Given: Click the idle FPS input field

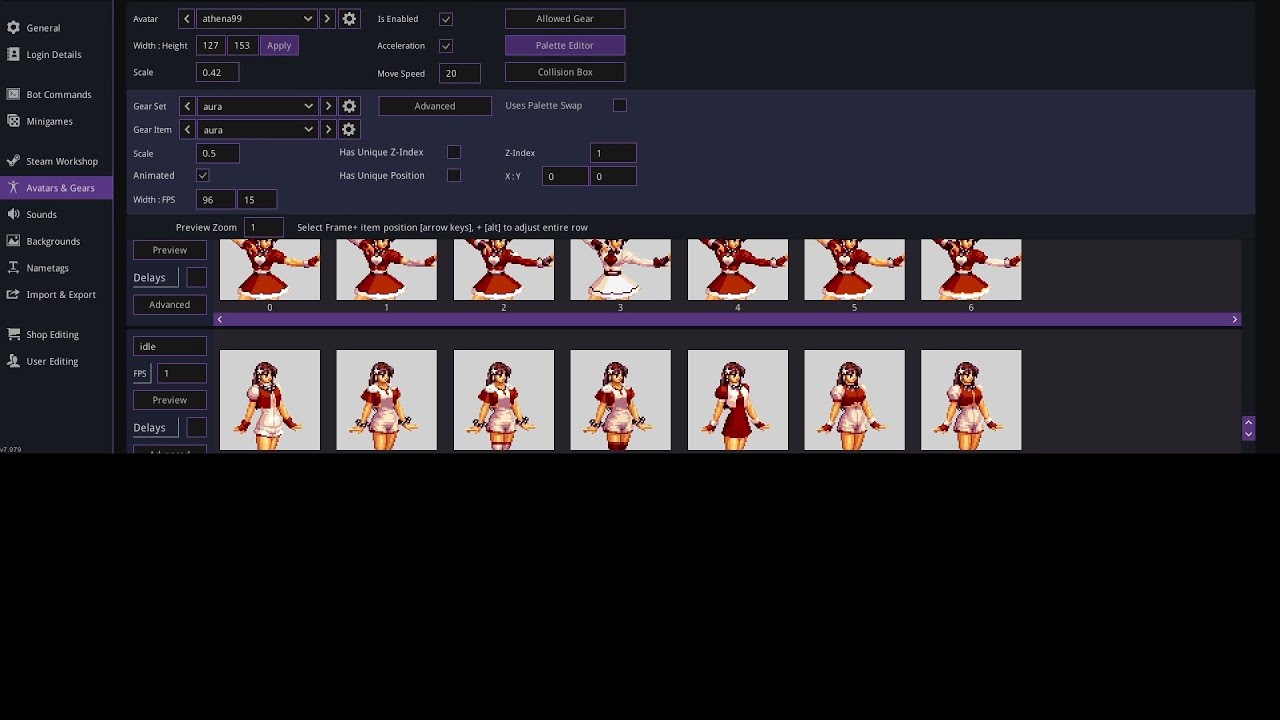Looking at the screenshot, I should click(182, 373).
